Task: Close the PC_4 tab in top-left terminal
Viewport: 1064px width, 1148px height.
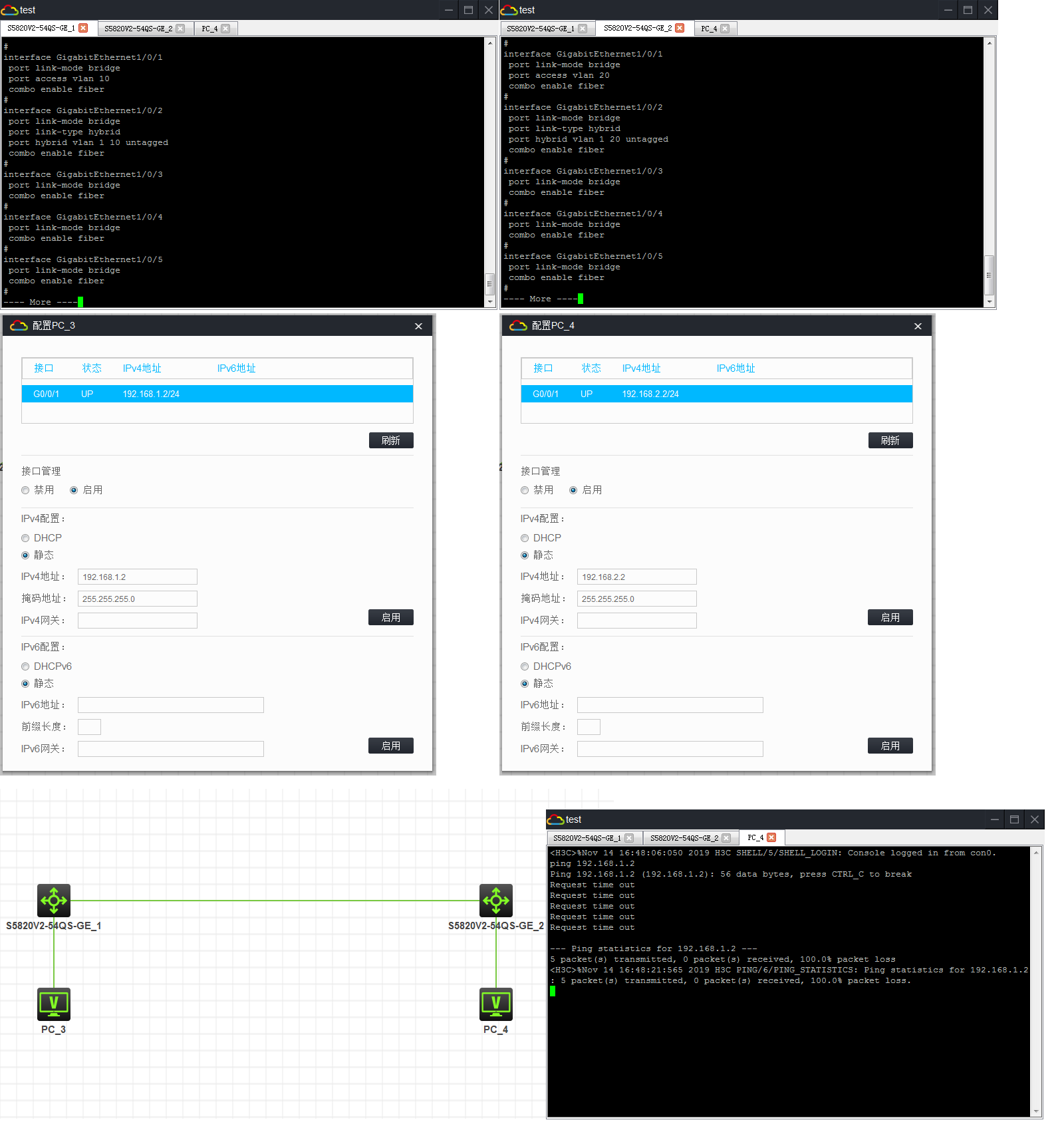Action: [225, 29]
